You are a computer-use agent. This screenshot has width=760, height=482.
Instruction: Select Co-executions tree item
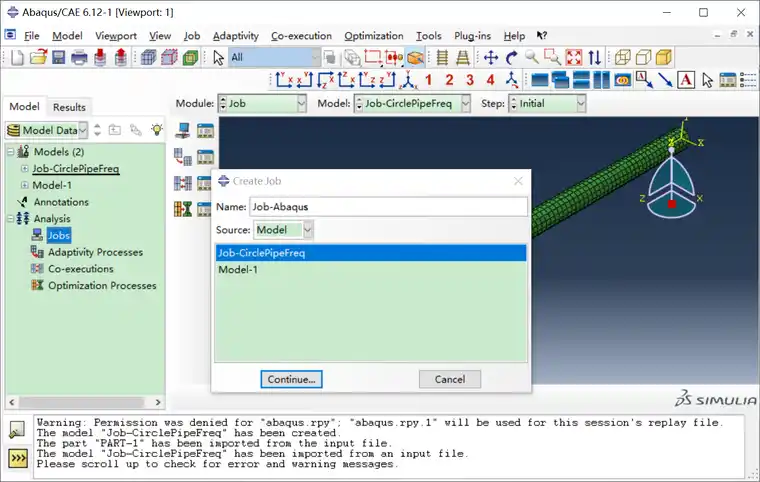coord(80,269)
